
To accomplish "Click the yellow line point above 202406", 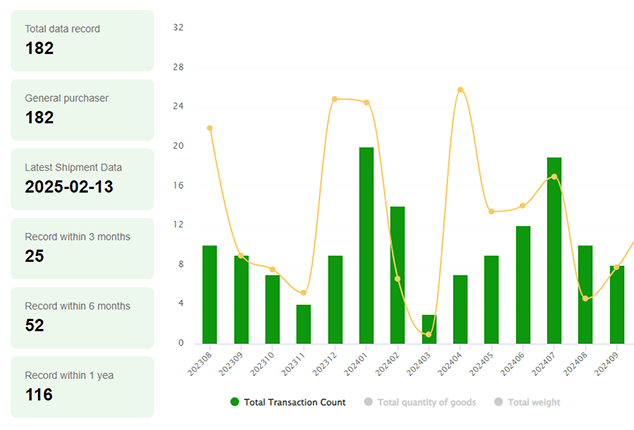I will [x=522, y=206].
